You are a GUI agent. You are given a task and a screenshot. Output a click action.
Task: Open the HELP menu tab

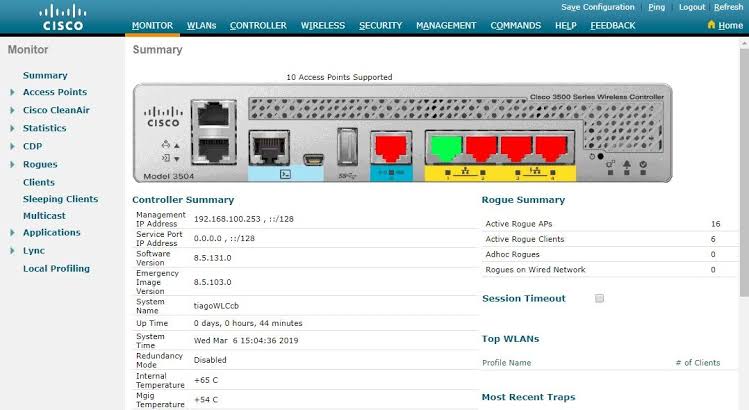[x=566, y=25]
